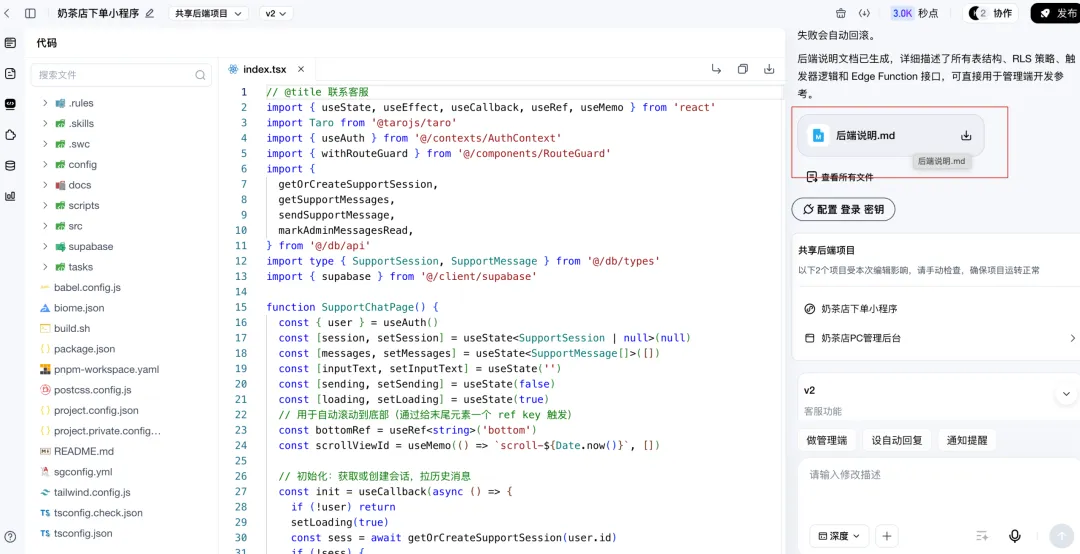Viewport: 1080px width, 554px height.
Task: Click the 做管理端 suggestion chip
Action: pyautogui.click(x=827, y=440)
